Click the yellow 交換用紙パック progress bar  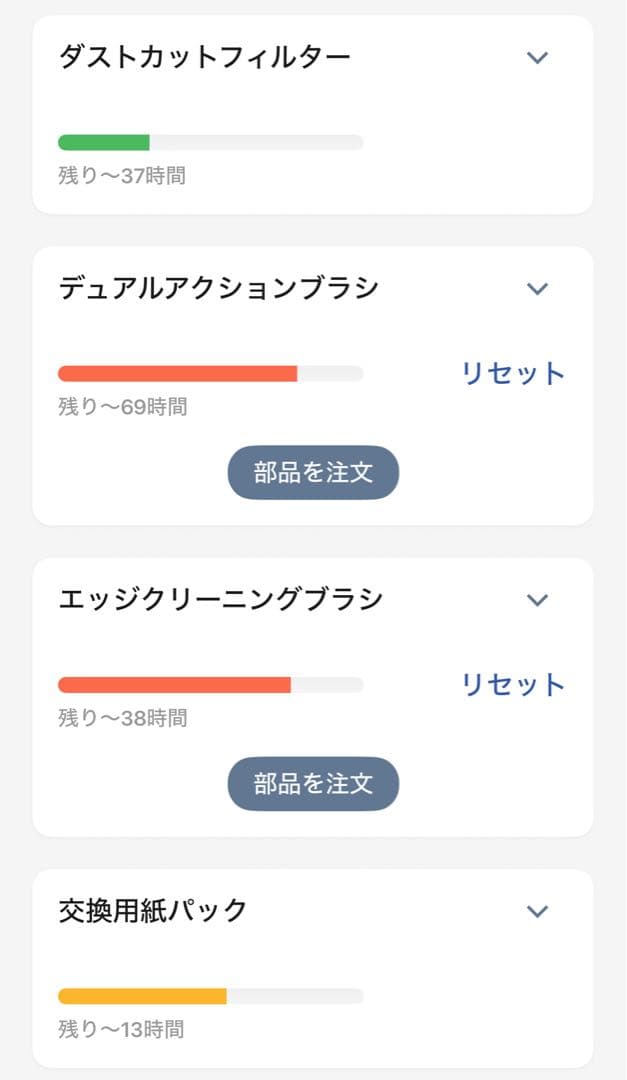pos(143,996)
